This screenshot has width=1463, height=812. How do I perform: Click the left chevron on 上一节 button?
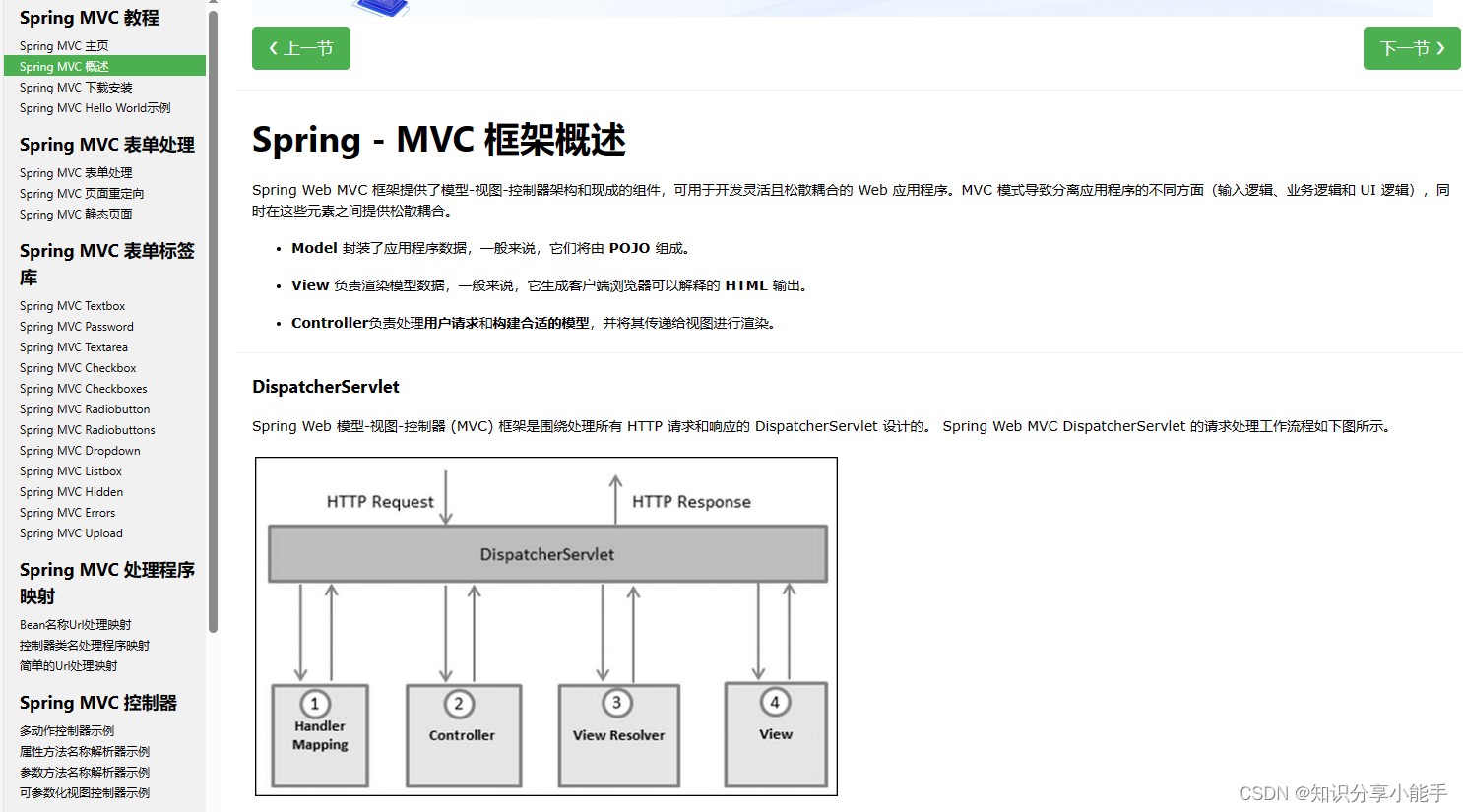(273, 48)
